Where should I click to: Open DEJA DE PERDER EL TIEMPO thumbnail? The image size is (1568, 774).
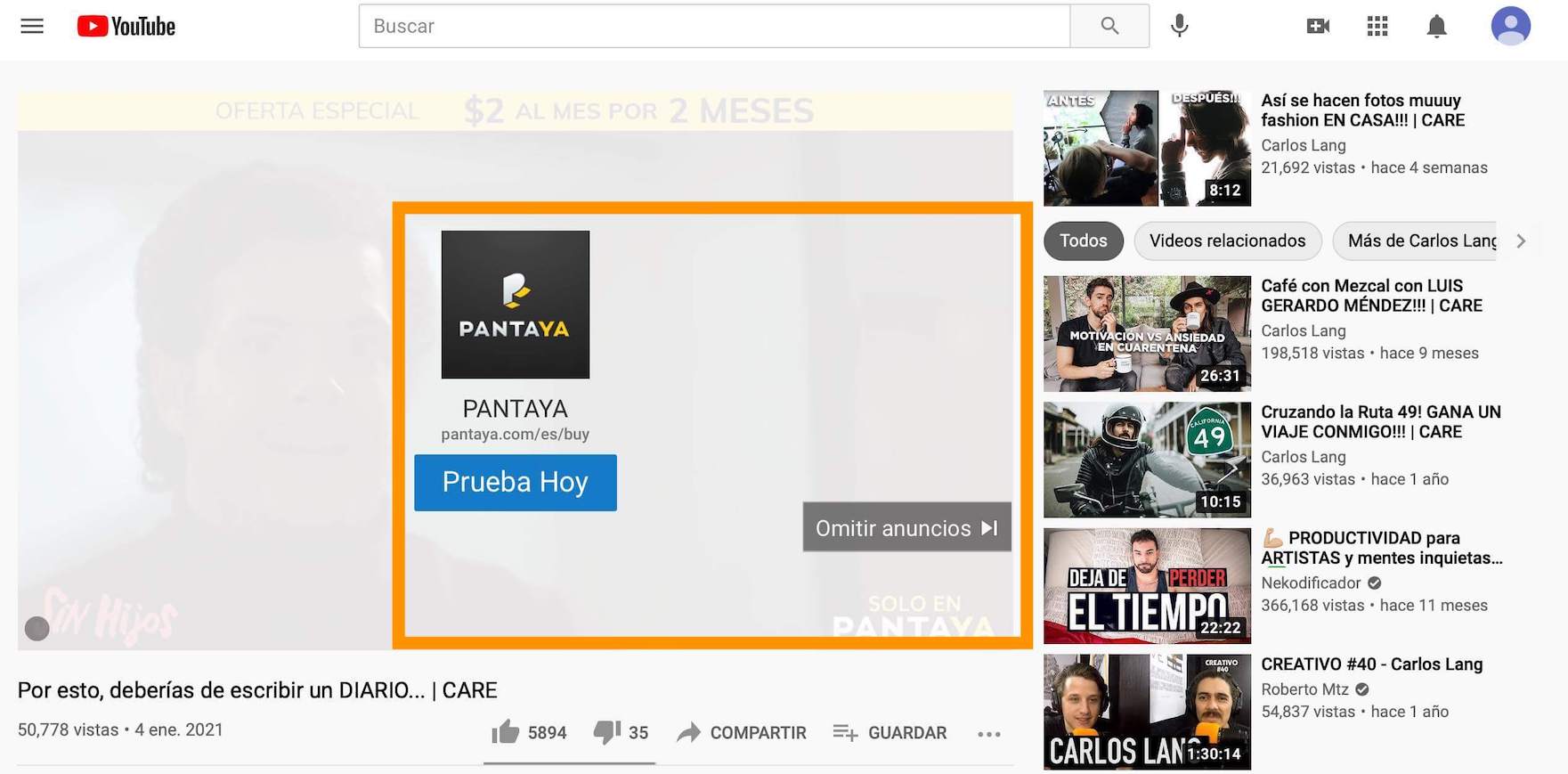click(x=1147, y=586)
